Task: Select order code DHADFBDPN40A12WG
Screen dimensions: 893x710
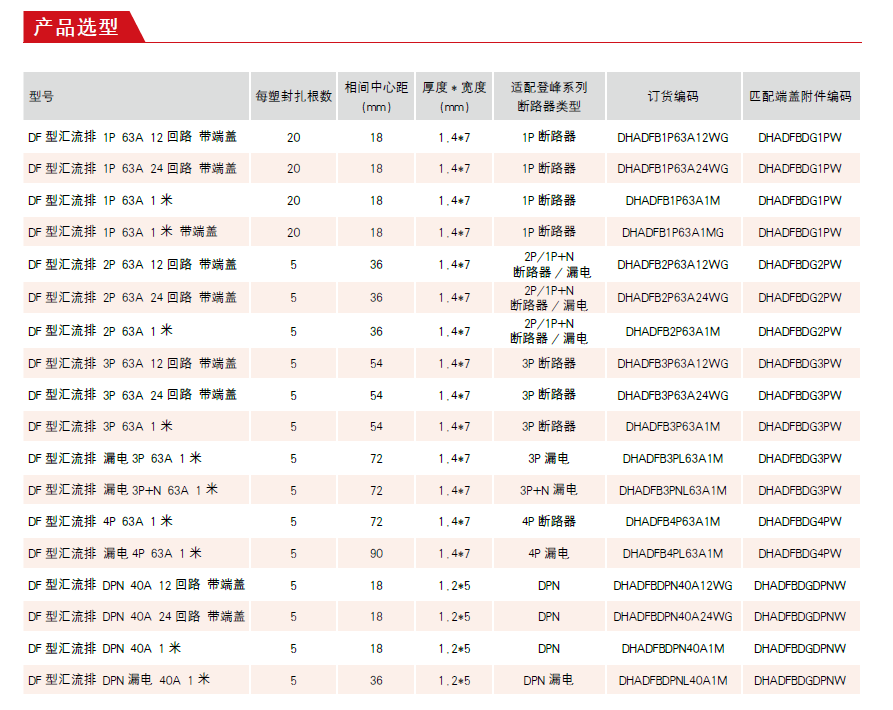Action: coord(673,585)
